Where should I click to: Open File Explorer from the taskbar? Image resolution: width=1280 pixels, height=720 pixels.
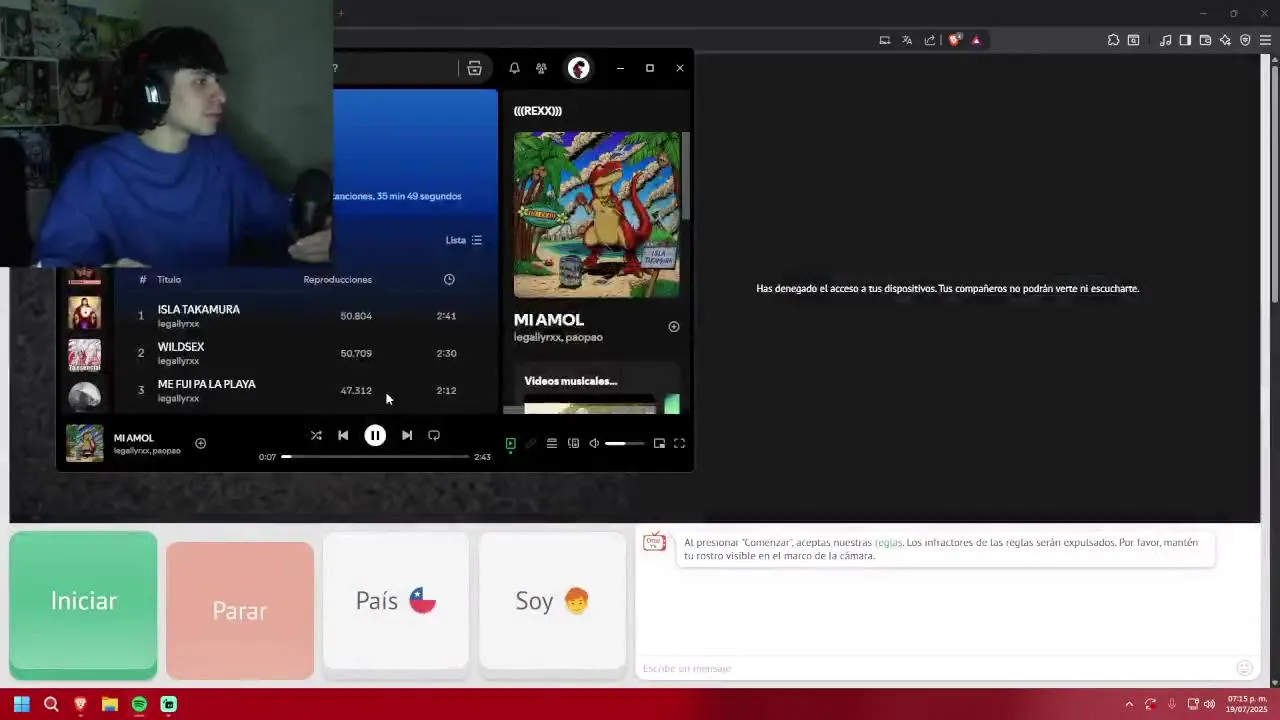[x=110, y=704]
